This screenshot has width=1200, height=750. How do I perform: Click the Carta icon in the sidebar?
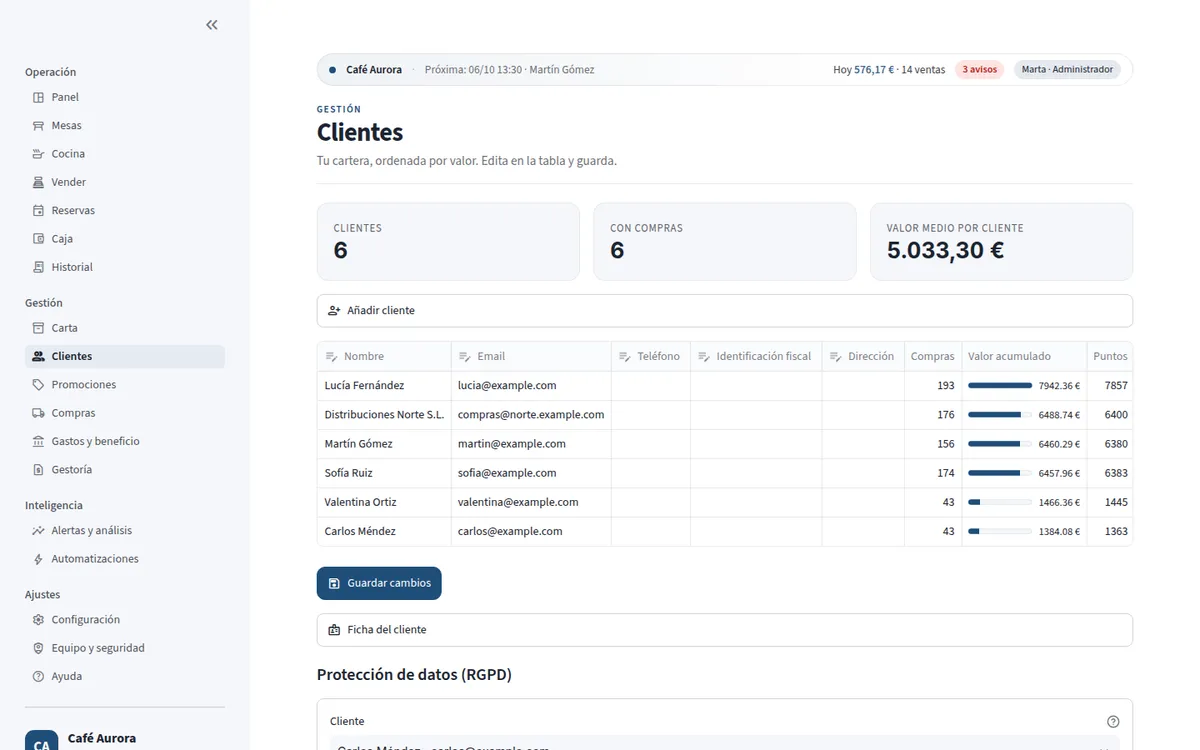38,328
